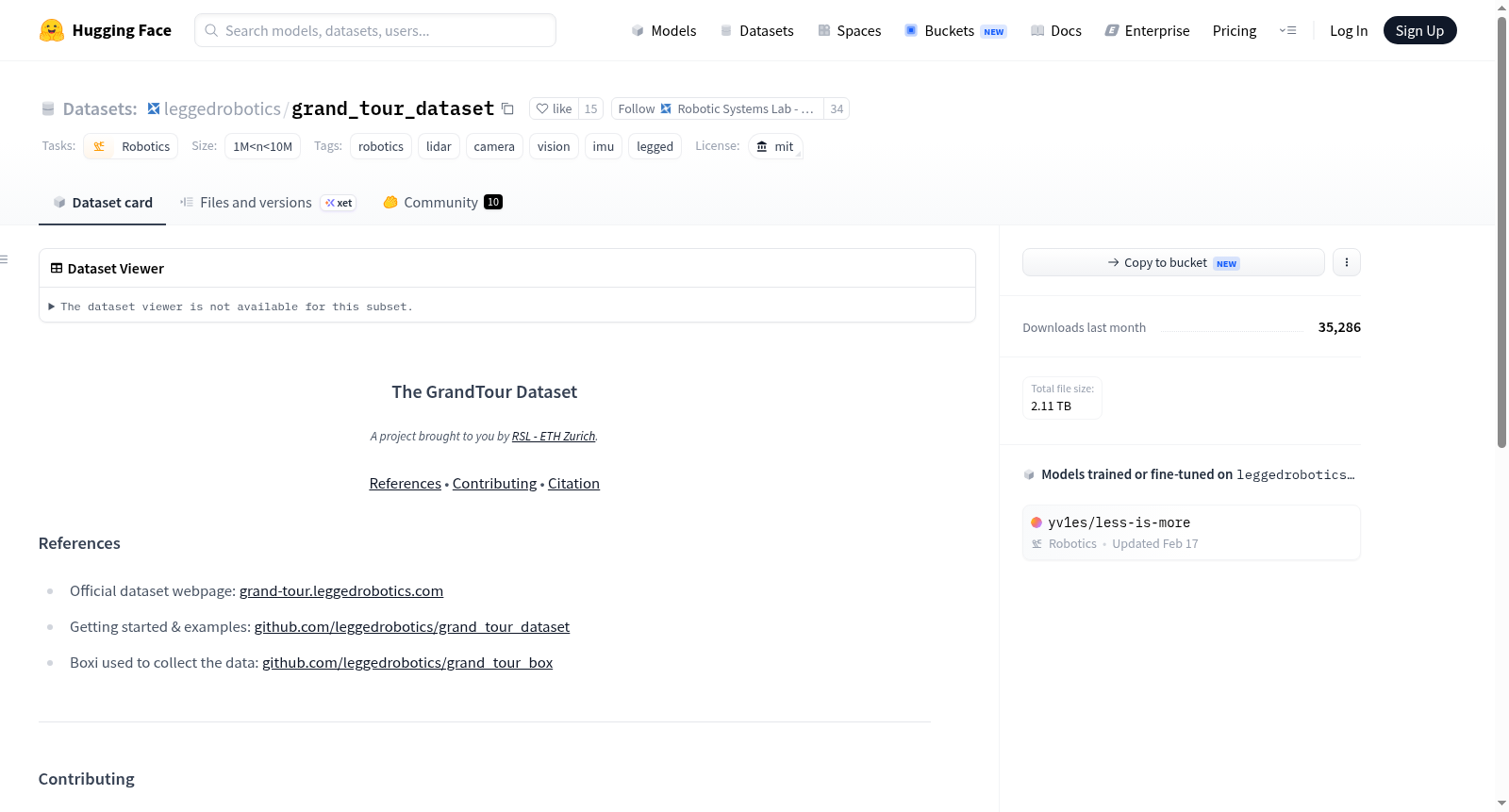The height and width of the screenshot is (812, 1509).
Task: Jump to Citation anchor link
Action: [573, 483]
